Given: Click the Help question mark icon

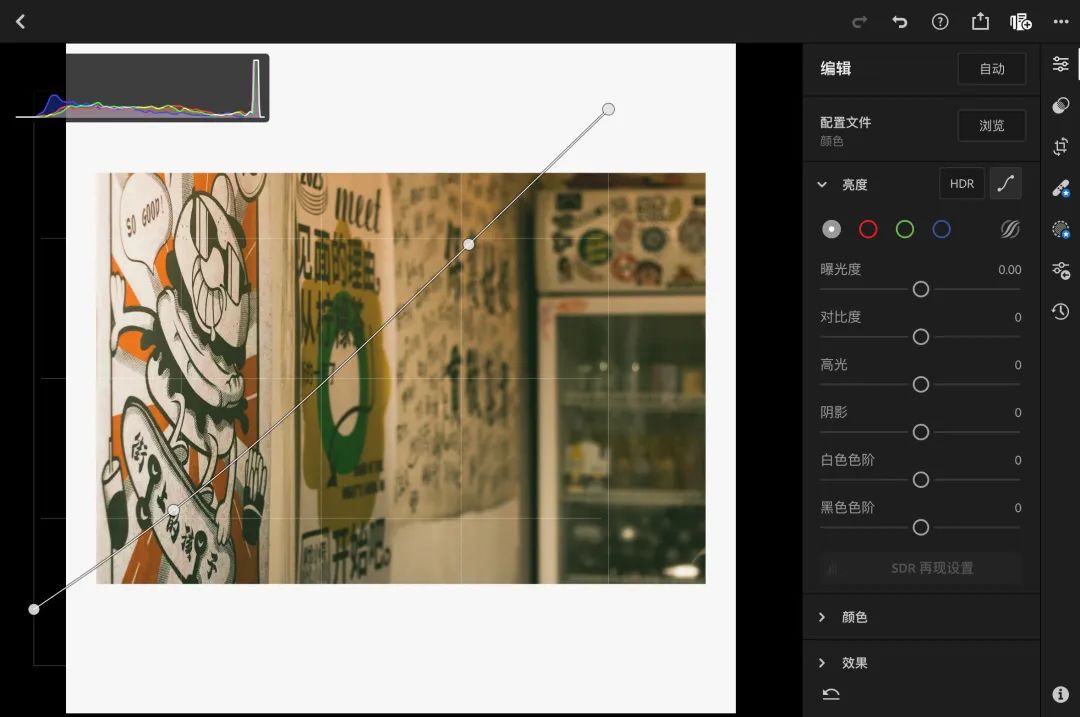Looking at the screenshot, I should (939, 21).
